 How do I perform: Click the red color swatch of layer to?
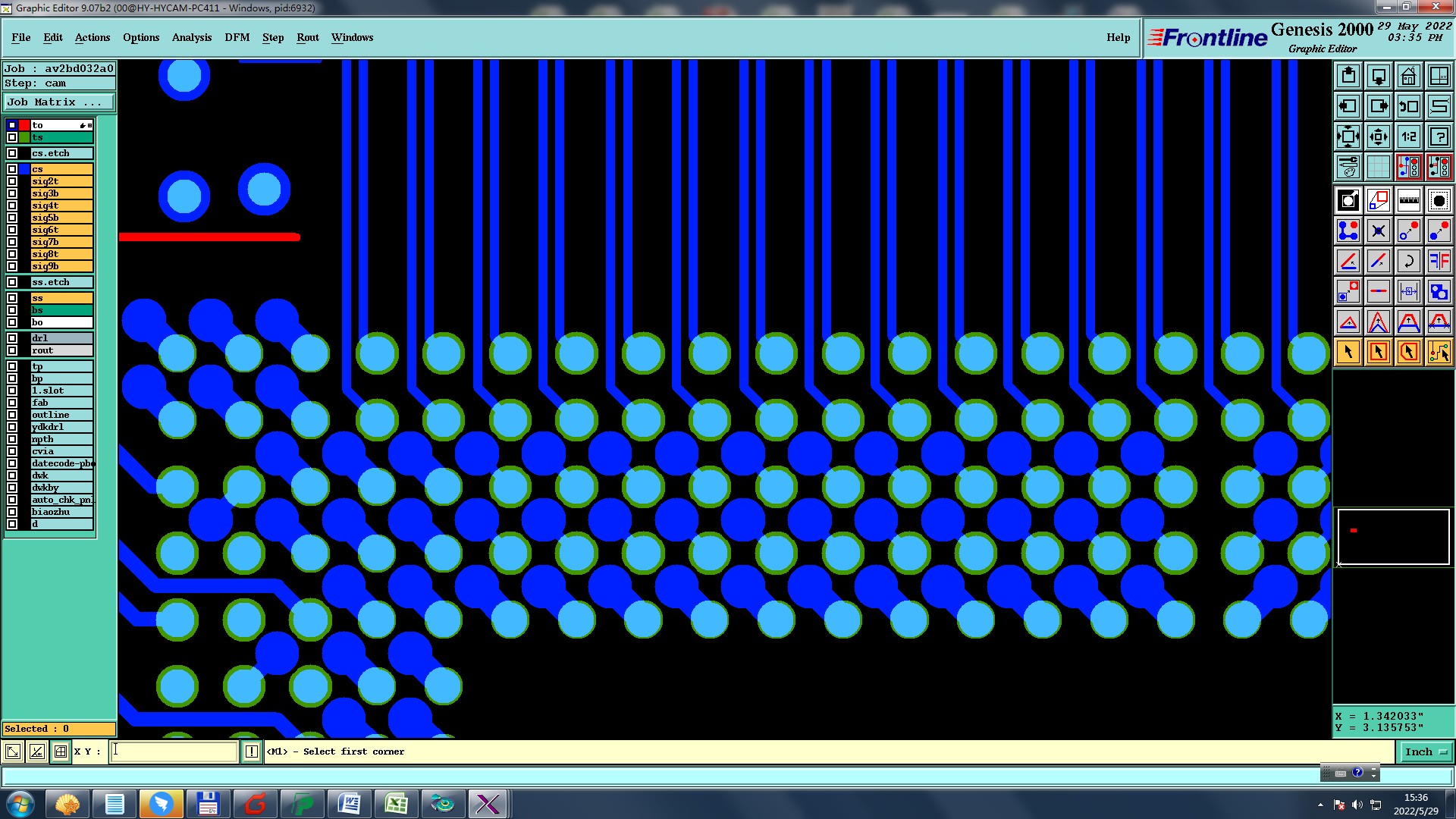coord(24,125)
